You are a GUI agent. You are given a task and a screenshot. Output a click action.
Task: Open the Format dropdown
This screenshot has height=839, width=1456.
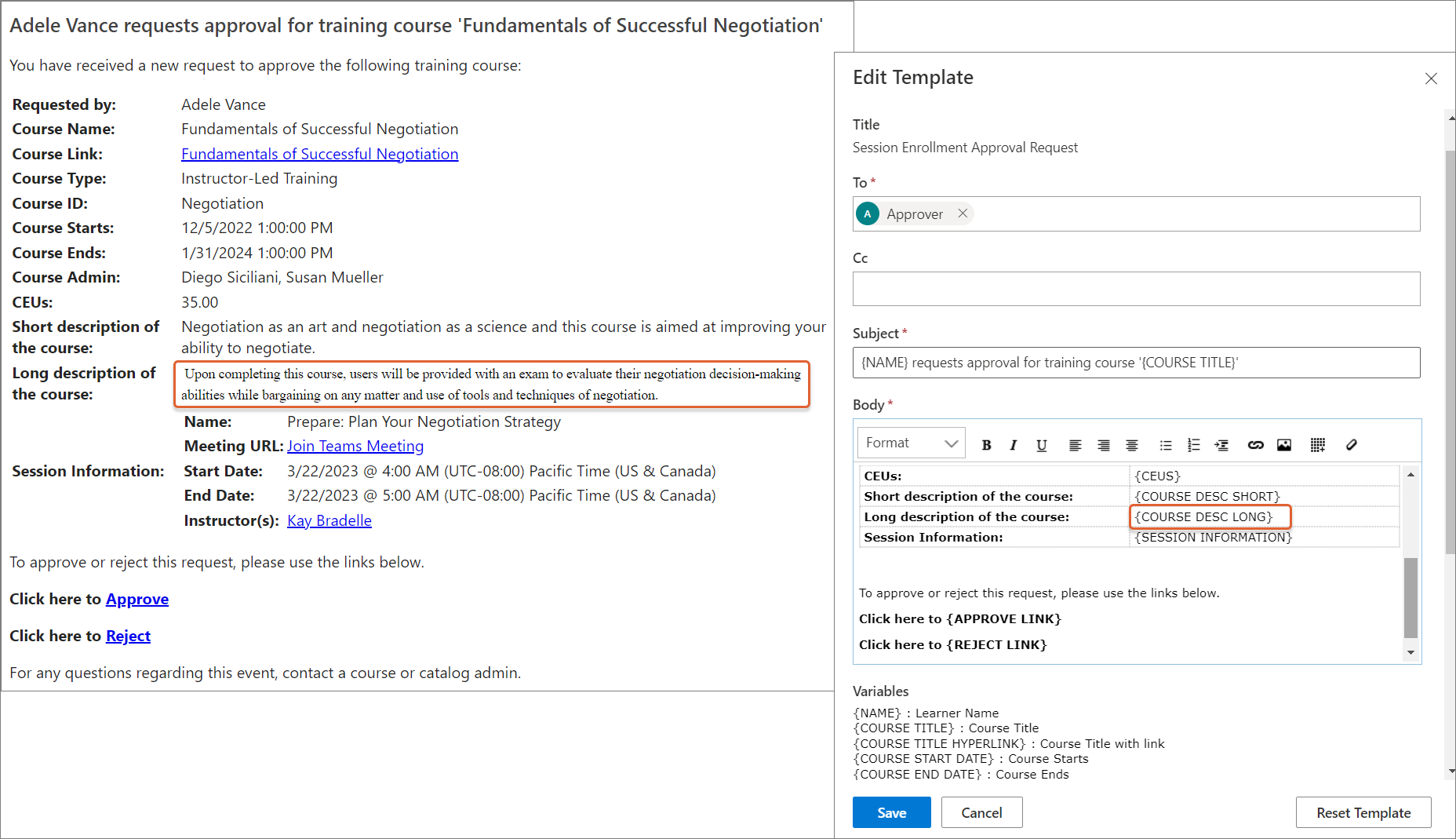point(912,443)
